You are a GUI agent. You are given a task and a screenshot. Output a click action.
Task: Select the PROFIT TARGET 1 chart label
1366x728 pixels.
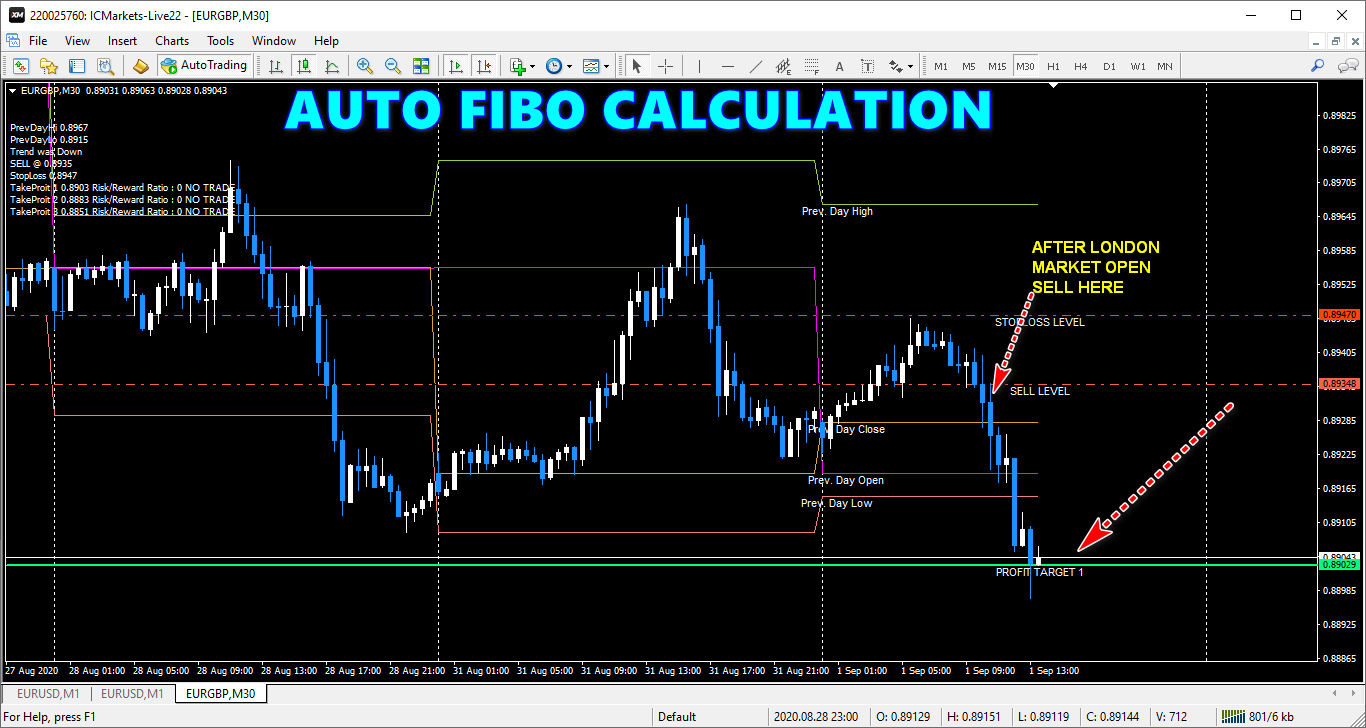1039,572
